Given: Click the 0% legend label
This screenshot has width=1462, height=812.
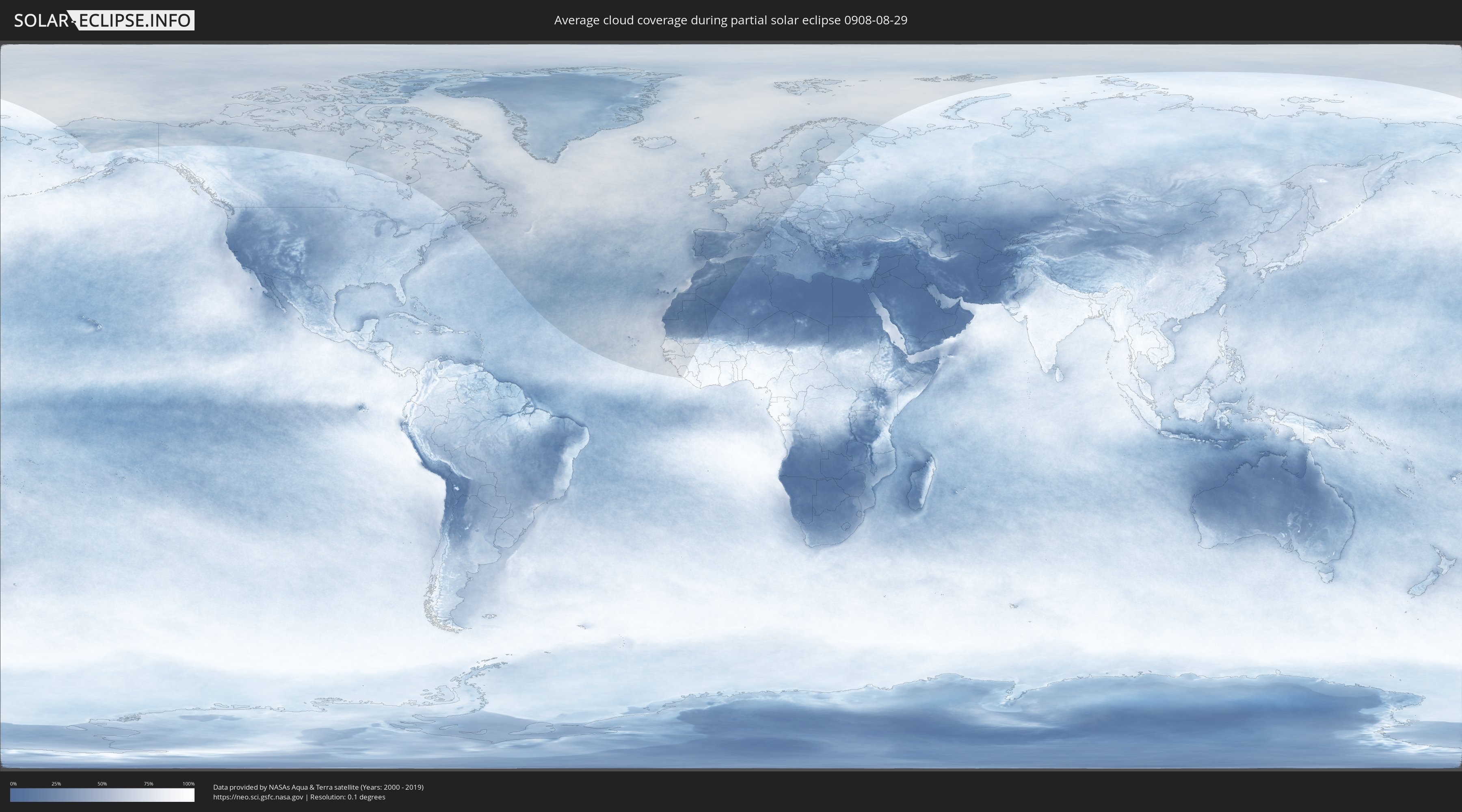Looking at the screenshot, I should point(13,784).
